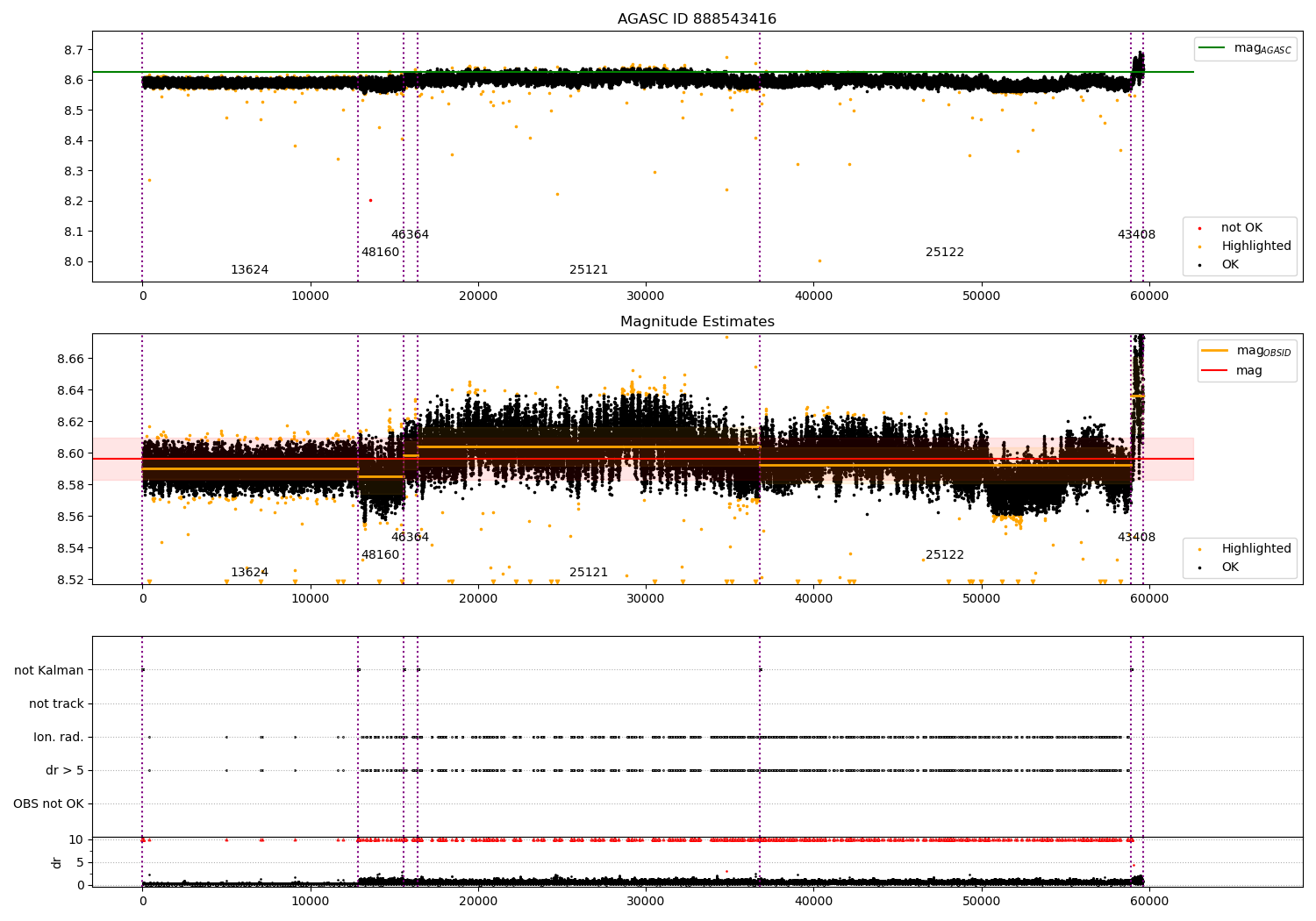Select the mag AGASC green line legend entry
1316x921 pixels.
[1245, 48]
